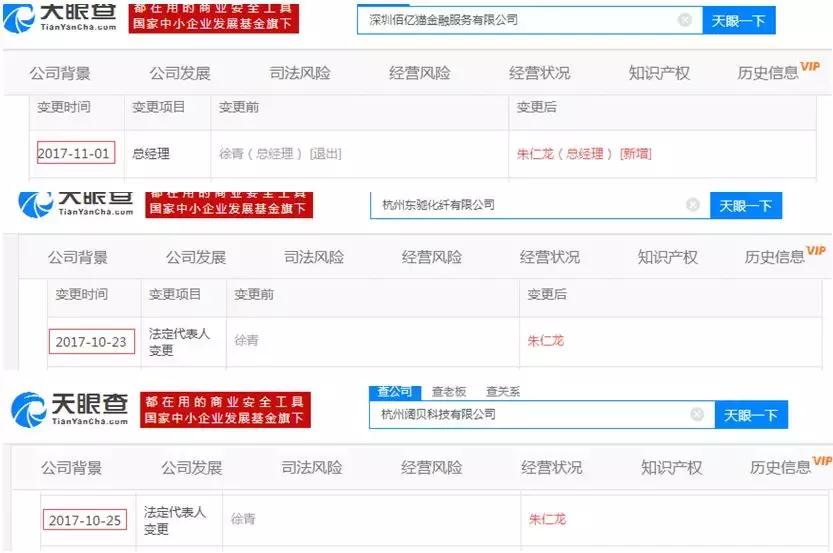This screenshot has height=553, width=833.
Task: Click 天眼一下 button next to 杭州东驰化纤 query
Action: [x=745, y=206]
